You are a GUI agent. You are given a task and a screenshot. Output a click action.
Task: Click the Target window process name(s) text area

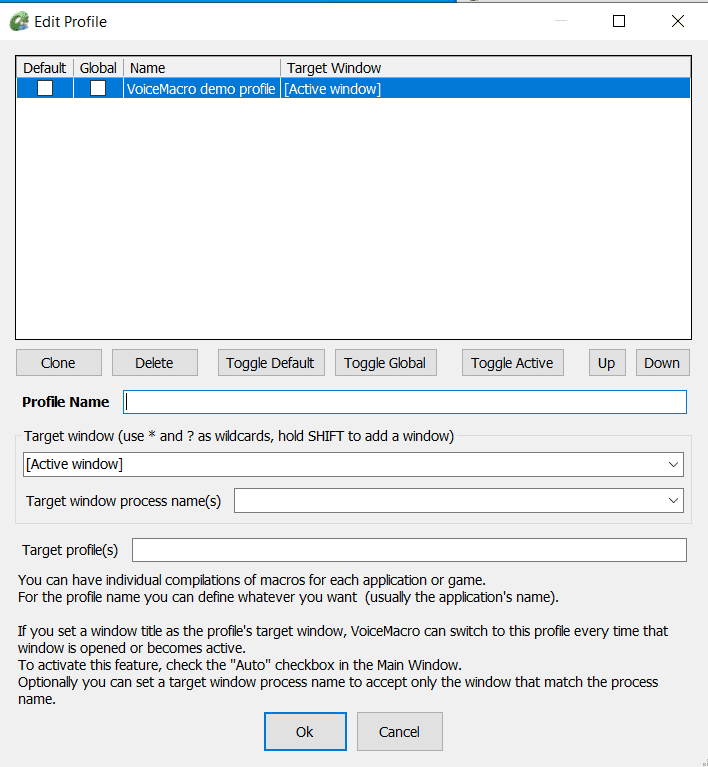pos(449,500)
